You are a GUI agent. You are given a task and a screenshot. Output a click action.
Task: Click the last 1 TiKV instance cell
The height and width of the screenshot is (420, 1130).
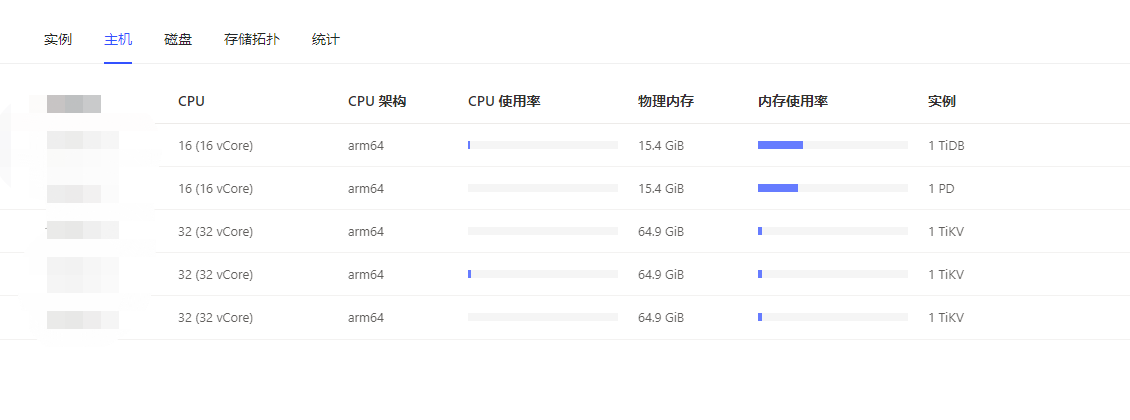point(946,317)
